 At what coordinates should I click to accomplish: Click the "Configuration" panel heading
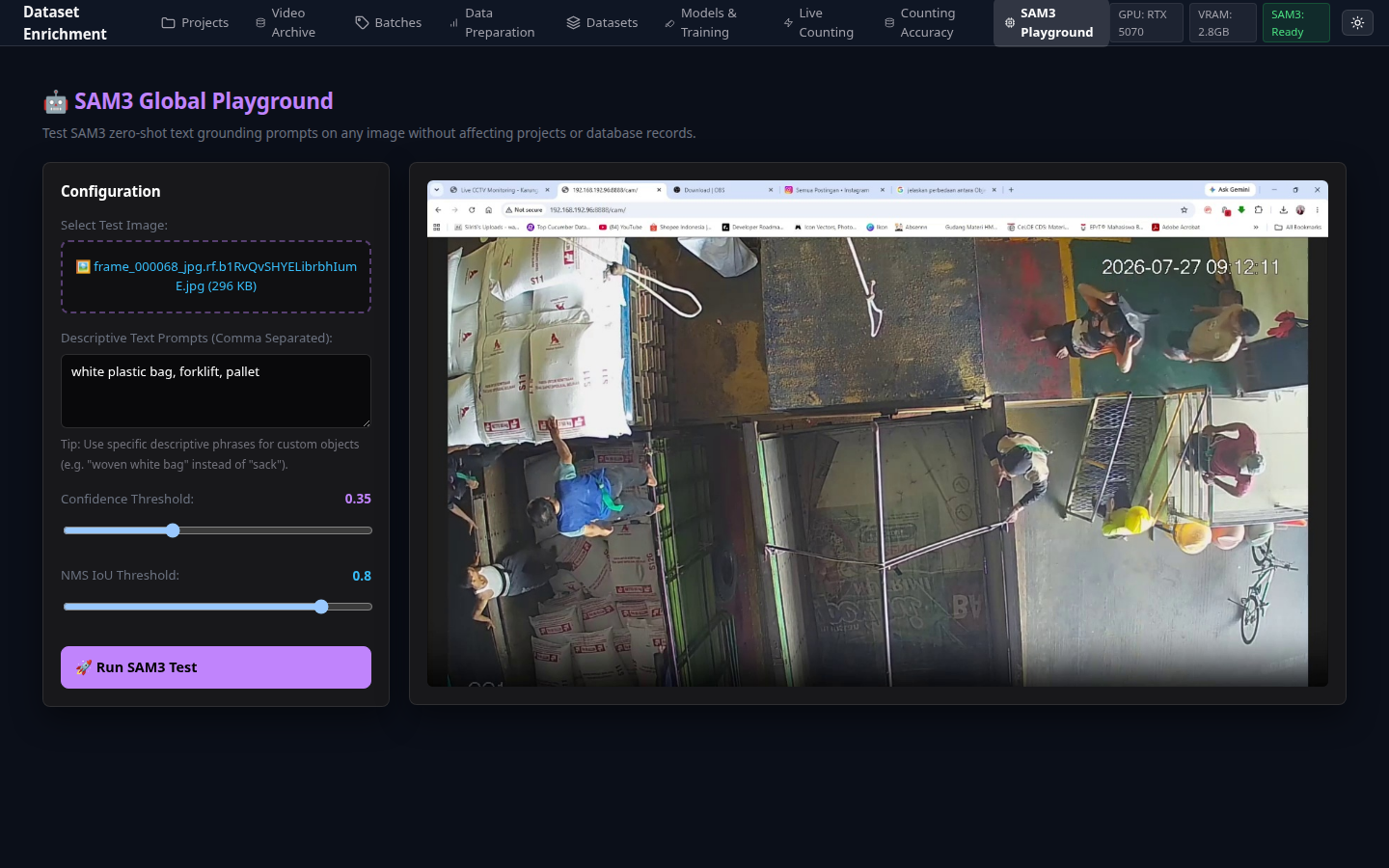pyautogui.click(x=111, y=191)
